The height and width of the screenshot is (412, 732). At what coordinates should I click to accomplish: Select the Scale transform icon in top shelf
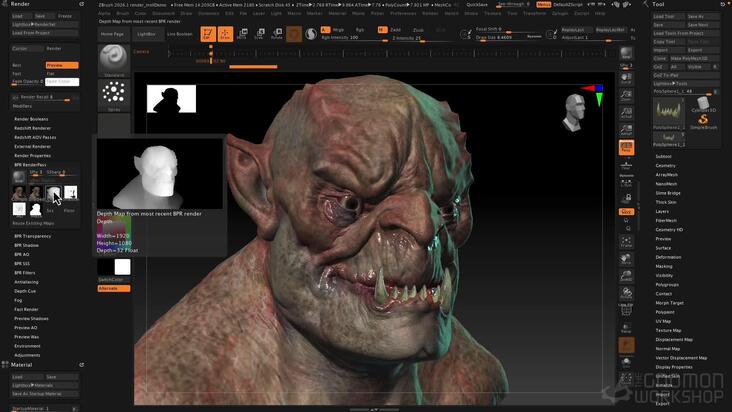click(x=260, y=34)
